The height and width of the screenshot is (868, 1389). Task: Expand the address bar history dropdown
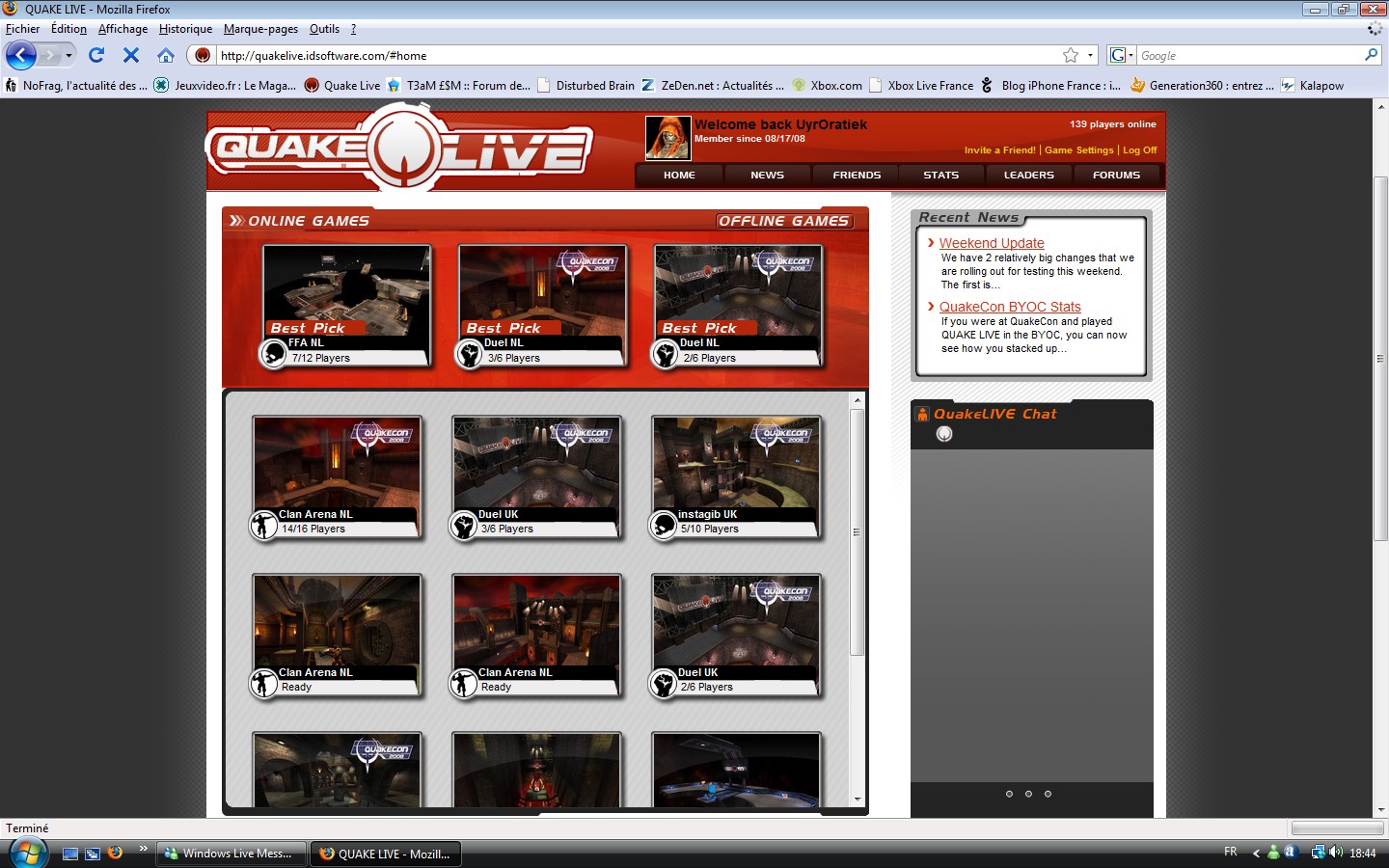coord(1091,55)
